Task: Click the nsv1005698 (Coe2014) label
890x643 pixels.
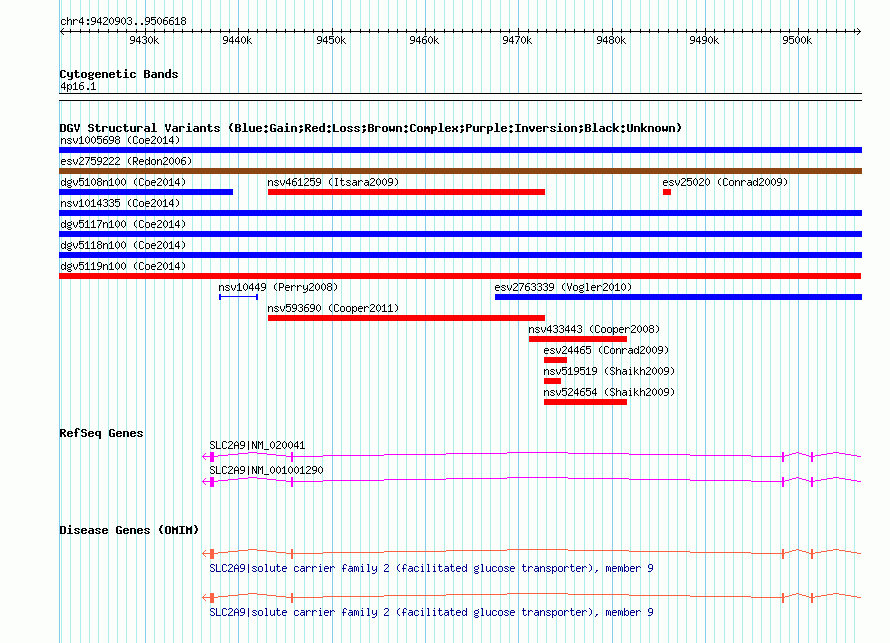Action: pyautogui.click(x=120, y=140)
